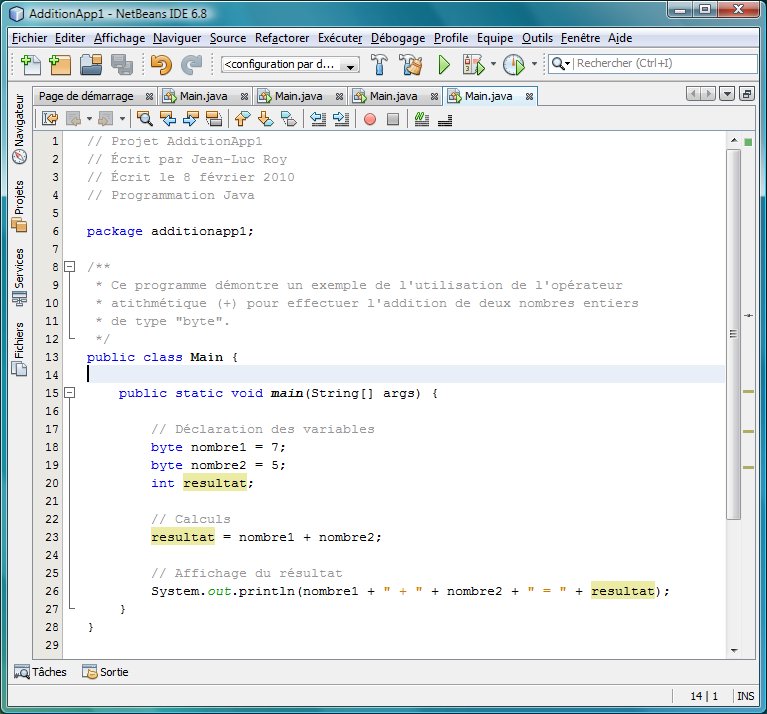
Task: Open the Navigateur side panel
Action: pyautogui.click(x=19, y=129)
